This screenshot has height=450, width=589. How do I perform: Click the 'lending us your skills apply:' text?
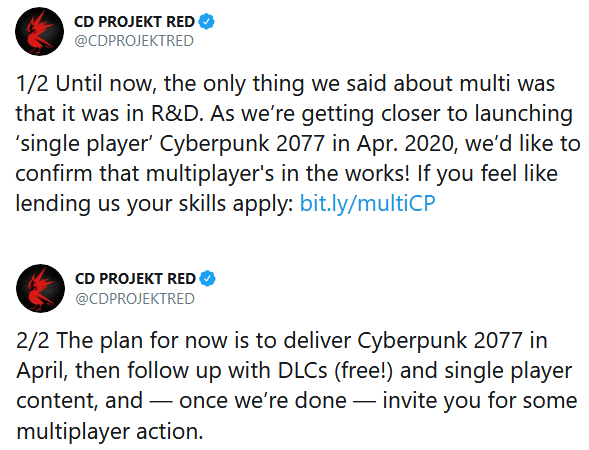click(154, 204)
